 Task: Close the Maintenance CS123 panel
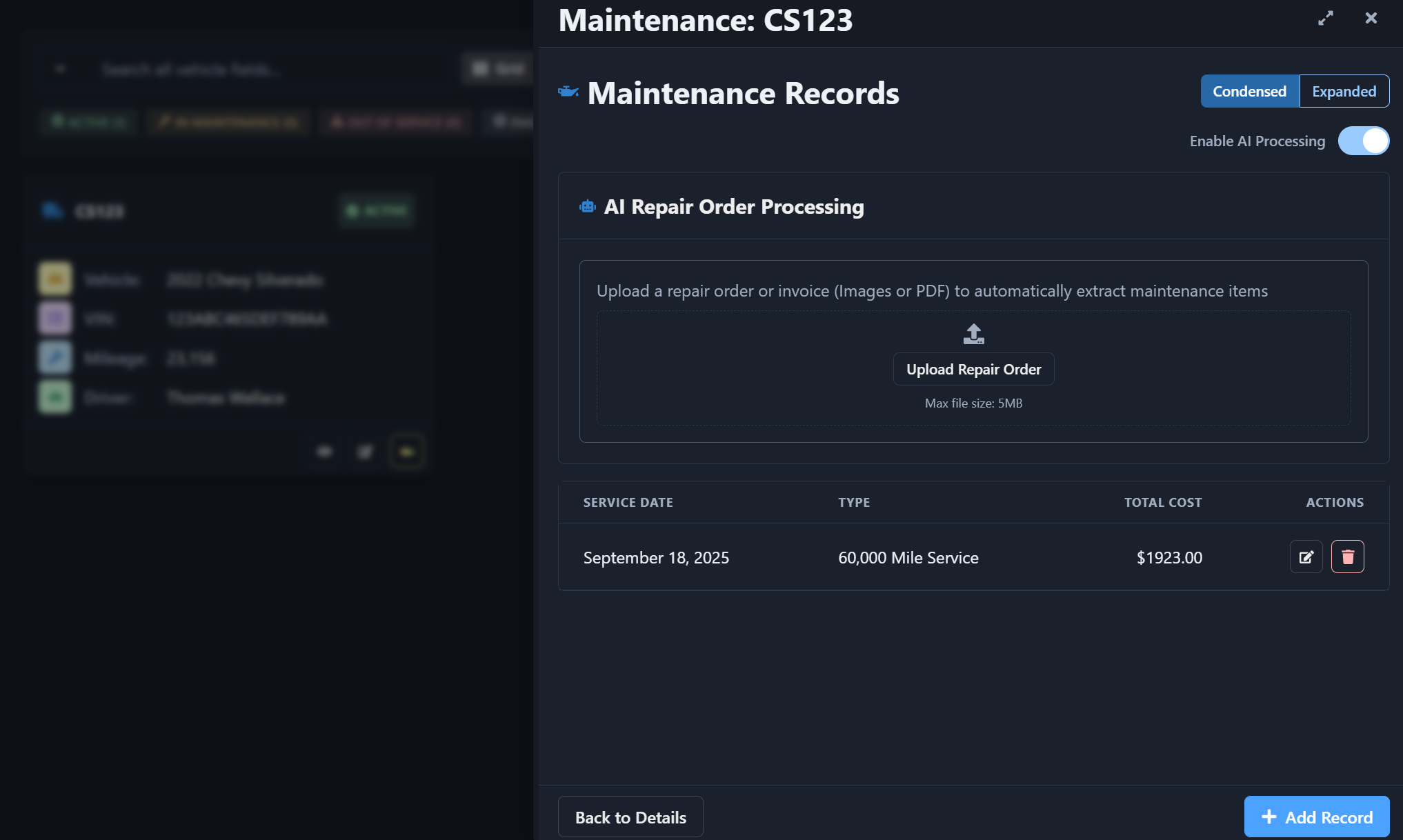point(1371,18)
